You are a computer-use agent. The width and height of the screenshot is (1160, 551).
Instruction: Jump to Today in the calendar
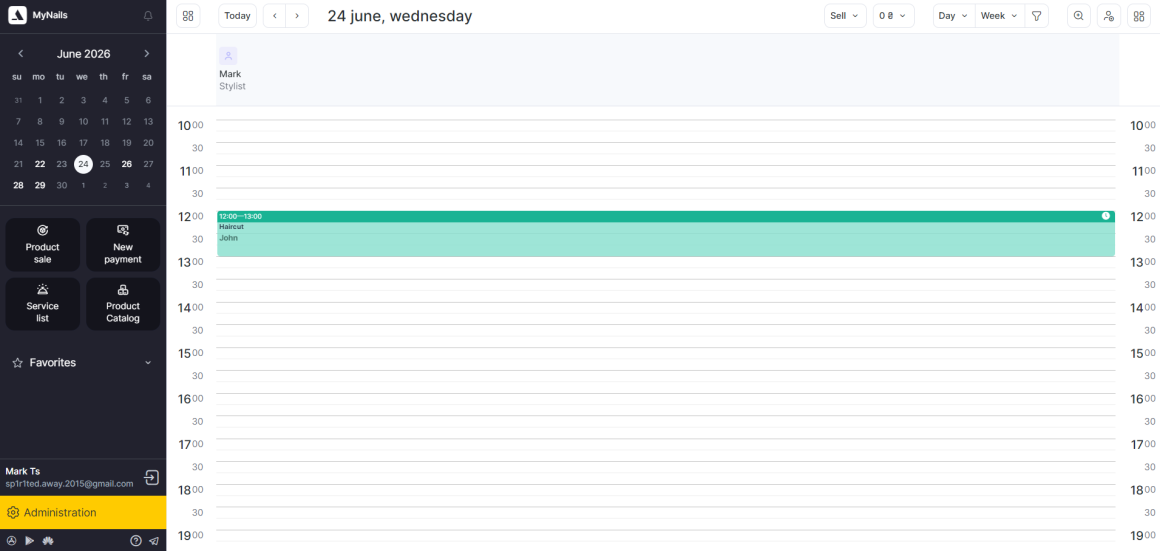point(237,16)
